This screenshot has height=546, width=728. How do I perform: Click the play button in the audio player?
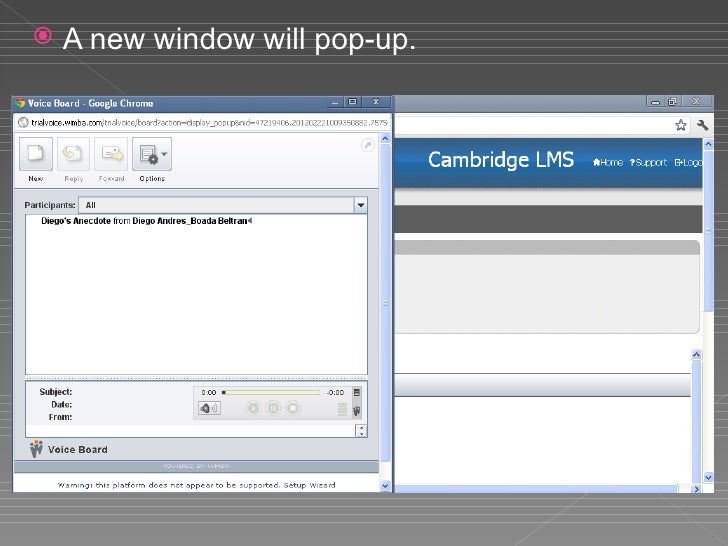(254, 408)
